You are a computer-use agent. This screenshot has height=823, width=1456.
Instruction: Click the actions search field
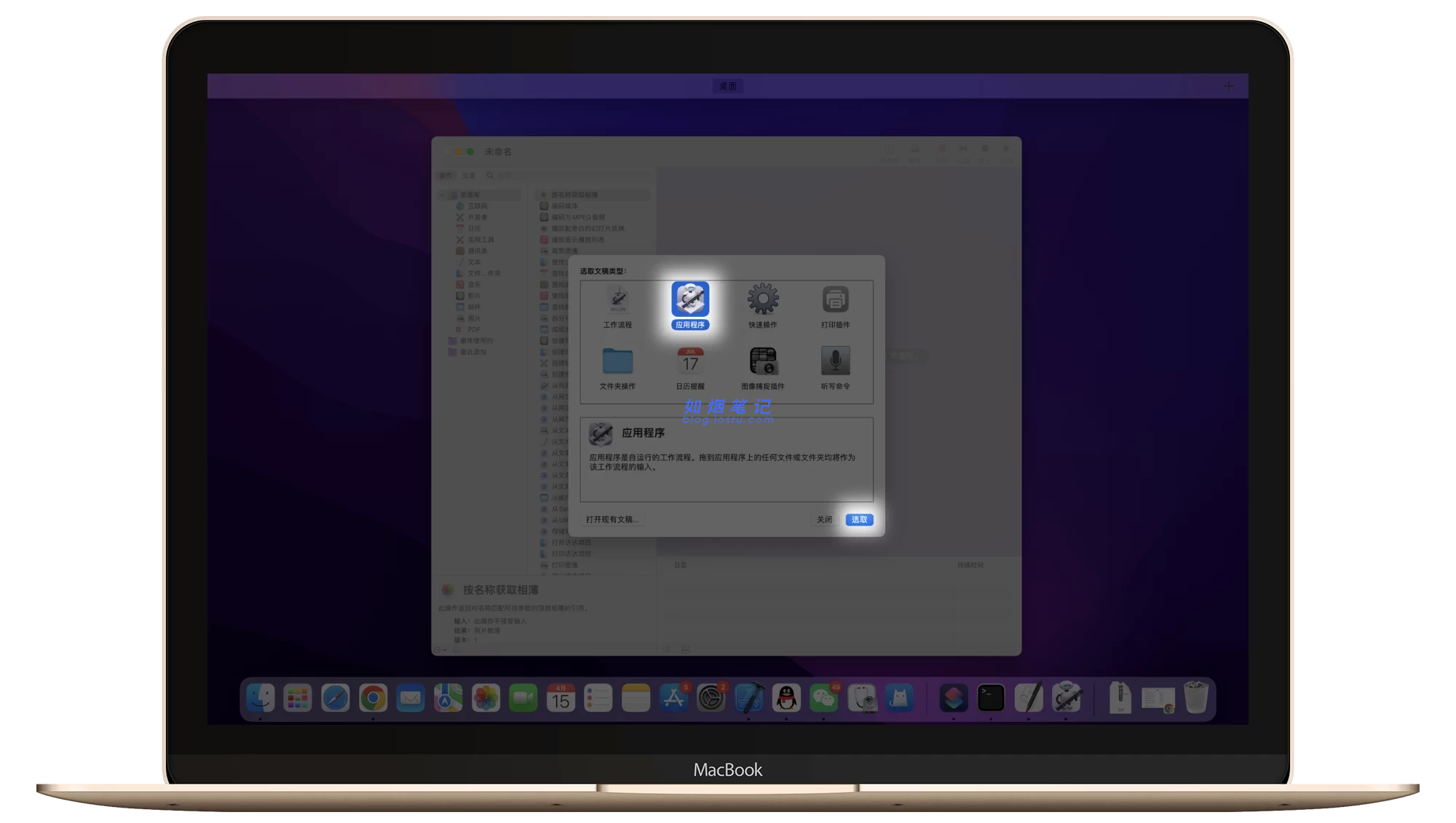pos(568,176)
